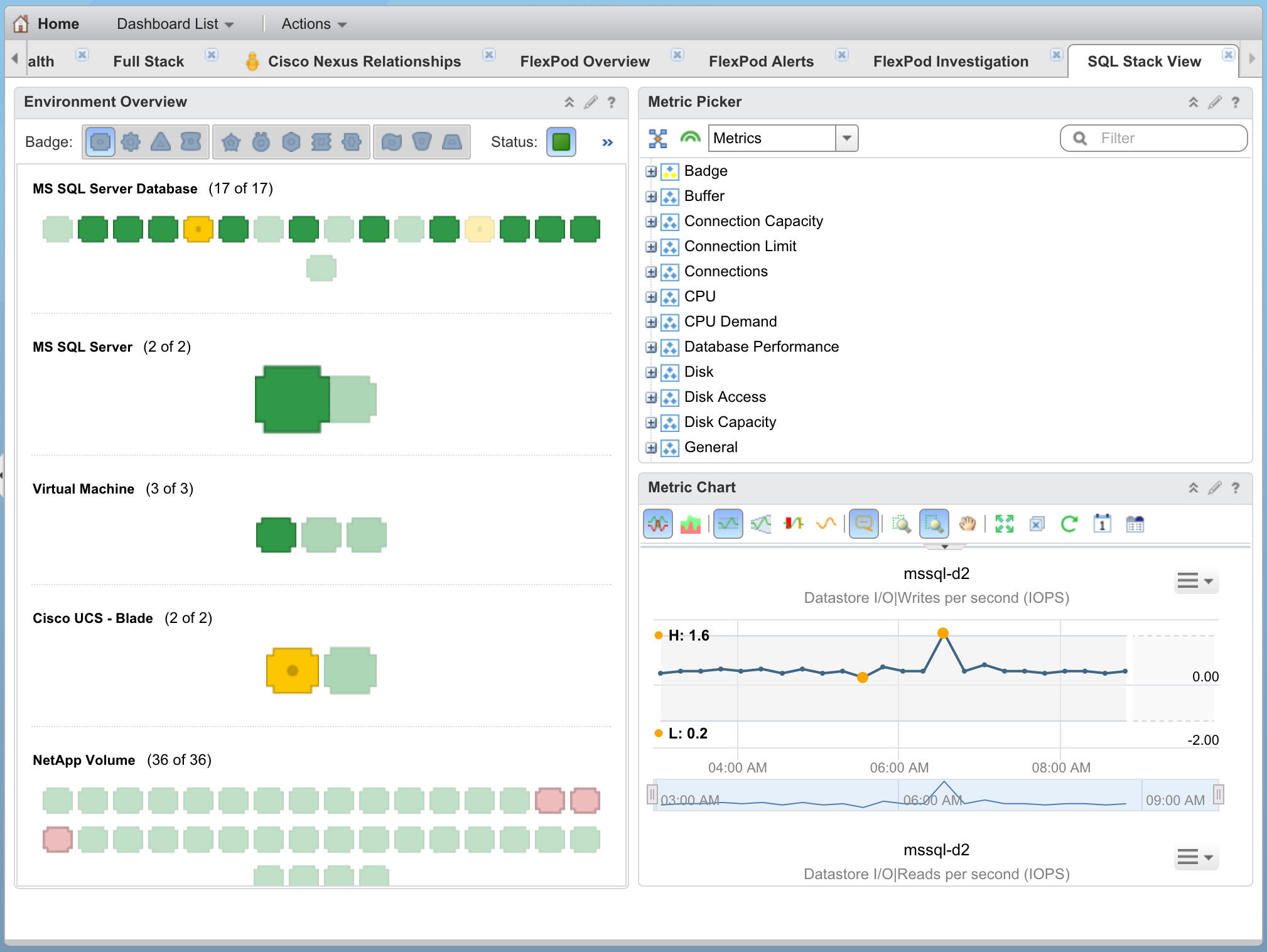Image resolution: width=1267 pixels, height=952 pixels.
Task: Click the generate dashboard icon
Action: click(1135, 524)
